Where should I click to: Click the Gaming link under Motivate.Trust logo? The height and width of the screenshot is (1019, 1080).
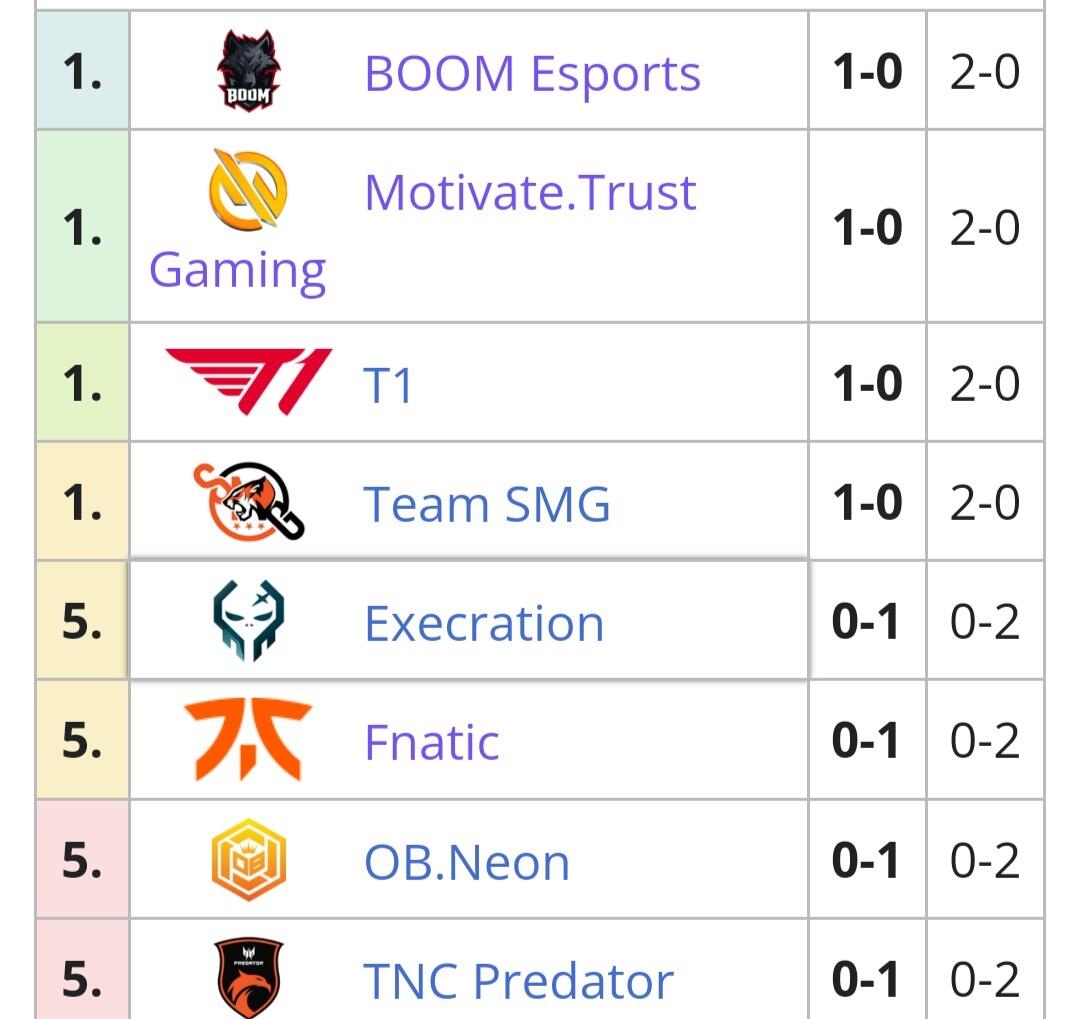tap(238, 270)
